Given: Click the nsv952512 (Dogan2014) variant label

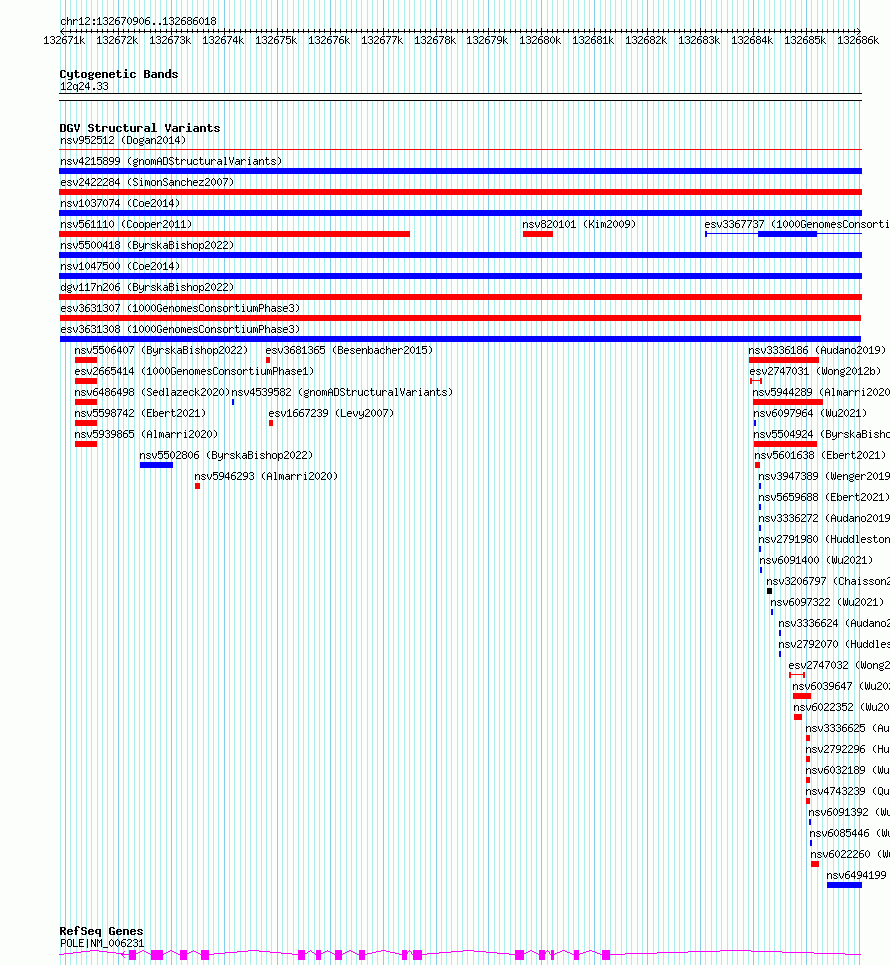Looking at the screenshot, I should pyautogui.click(x=122, y=140).
